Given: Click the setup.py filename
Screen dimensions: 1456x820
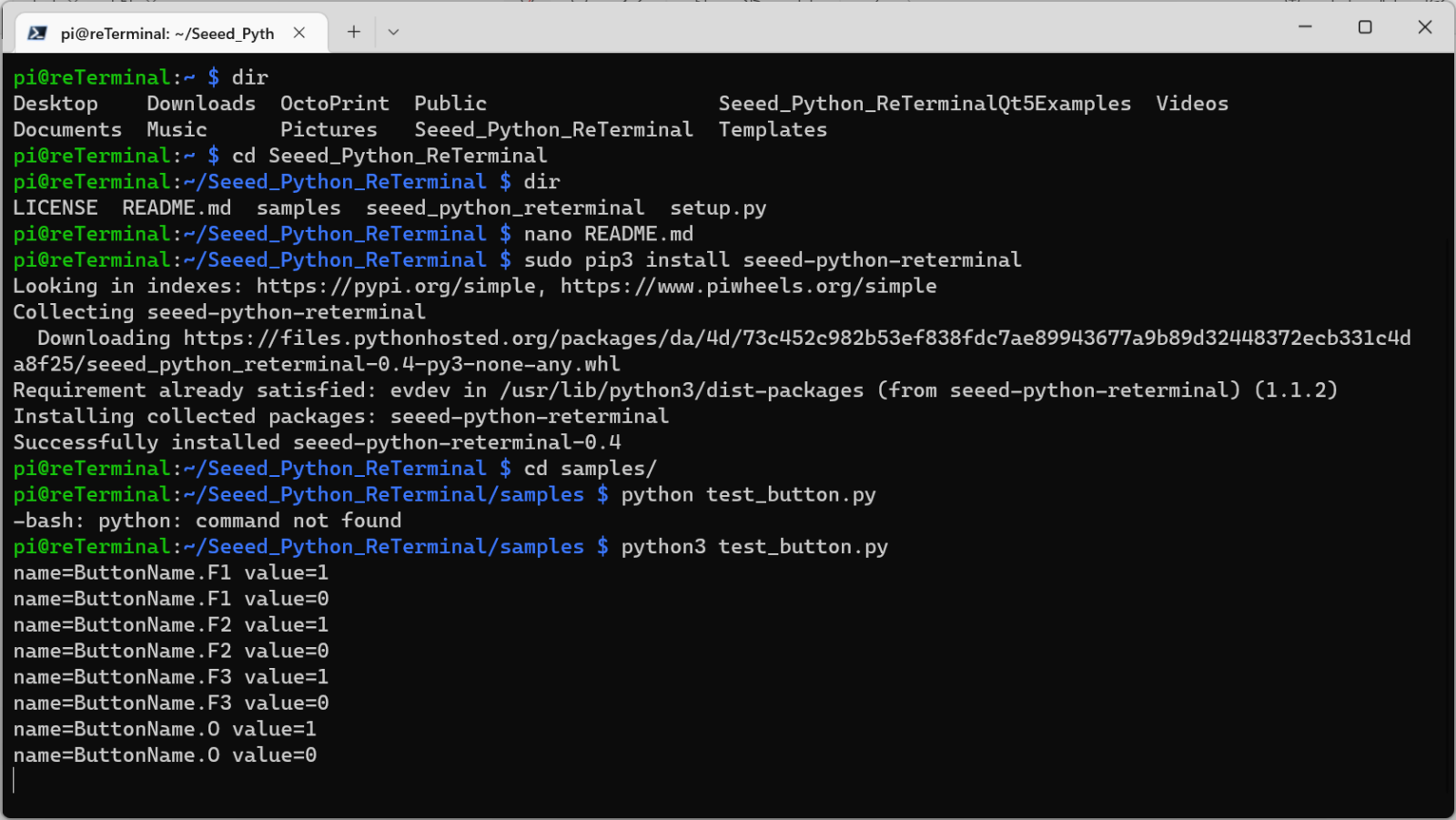Looking at the screenshot, I should [x=718, y=208].
